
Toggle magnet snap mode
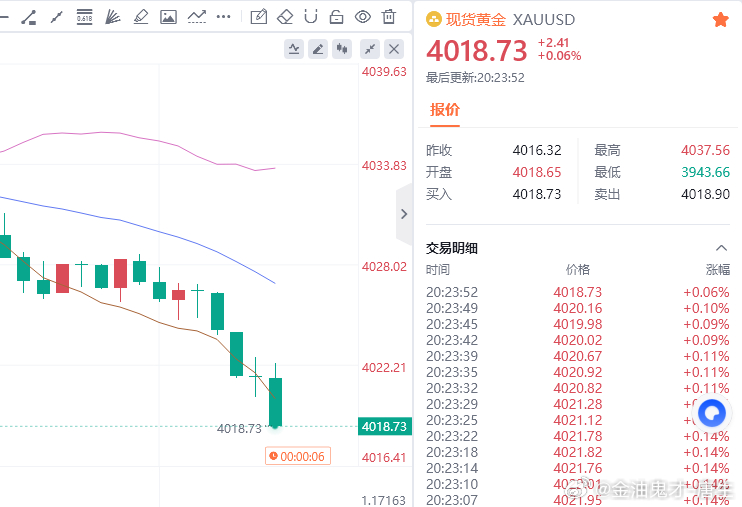pyautogui.click(x=311, y=17)
